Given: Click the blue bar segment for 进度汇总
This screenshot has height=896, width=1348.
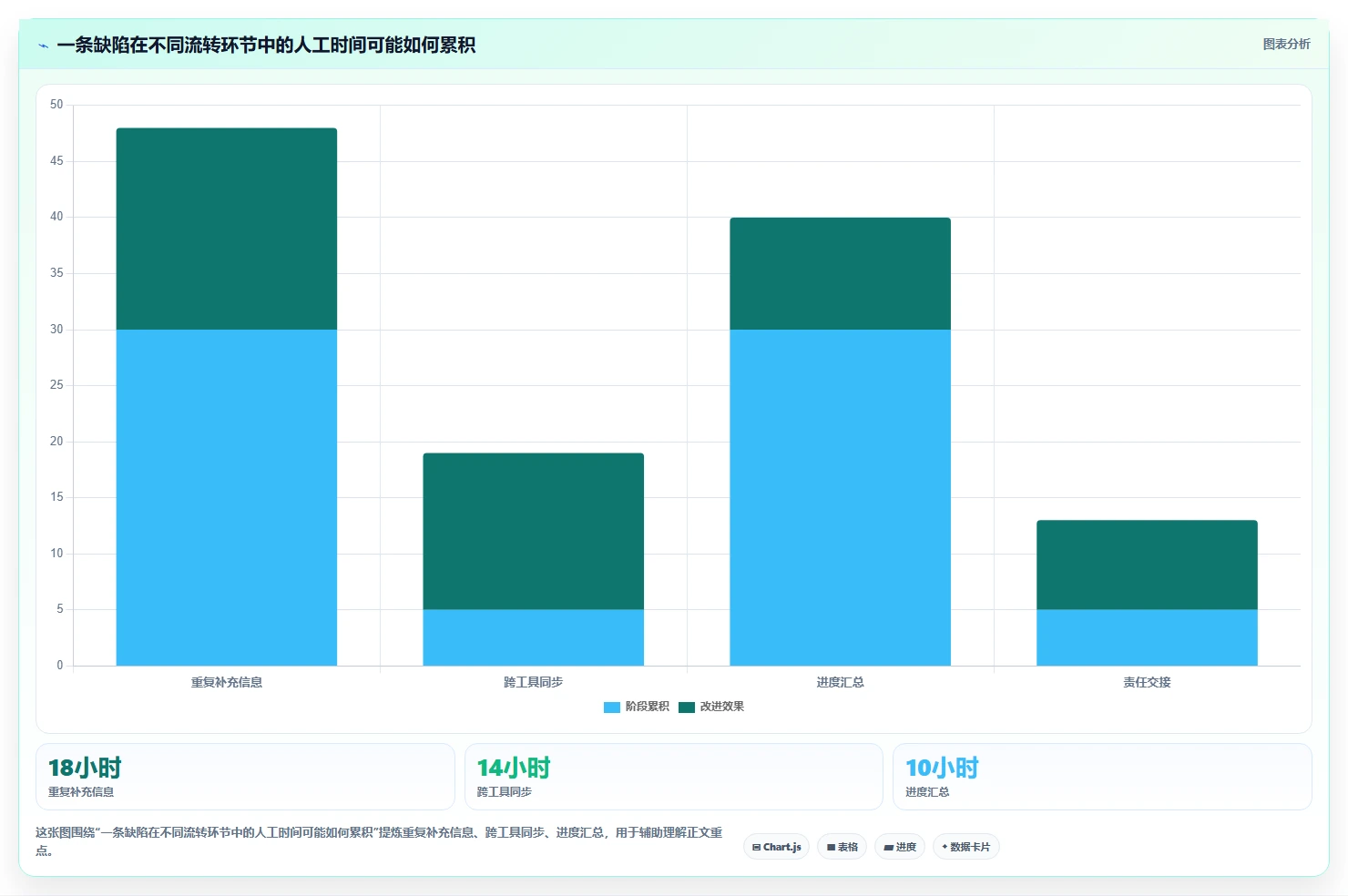Looking at the screenshot, I should (x=840, y=497).
